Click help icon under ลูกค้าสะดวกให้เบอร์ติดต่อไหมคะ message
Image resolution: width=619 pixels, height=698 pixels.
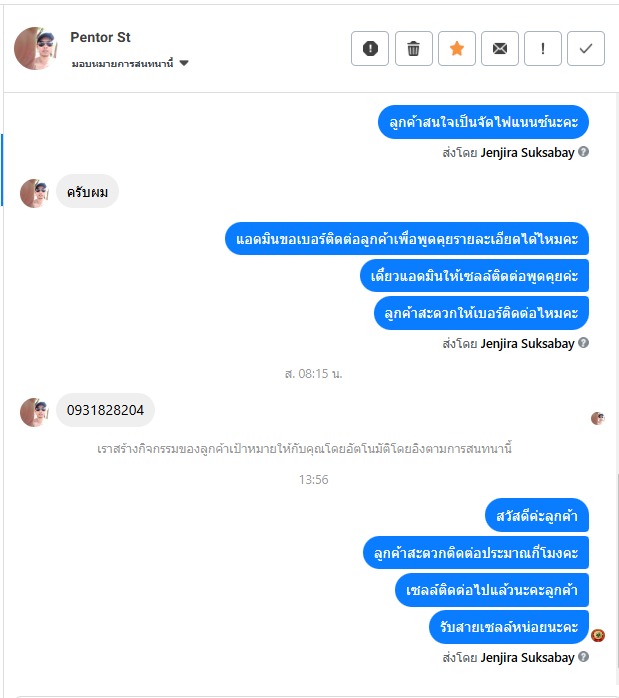(x=583, y=343)
